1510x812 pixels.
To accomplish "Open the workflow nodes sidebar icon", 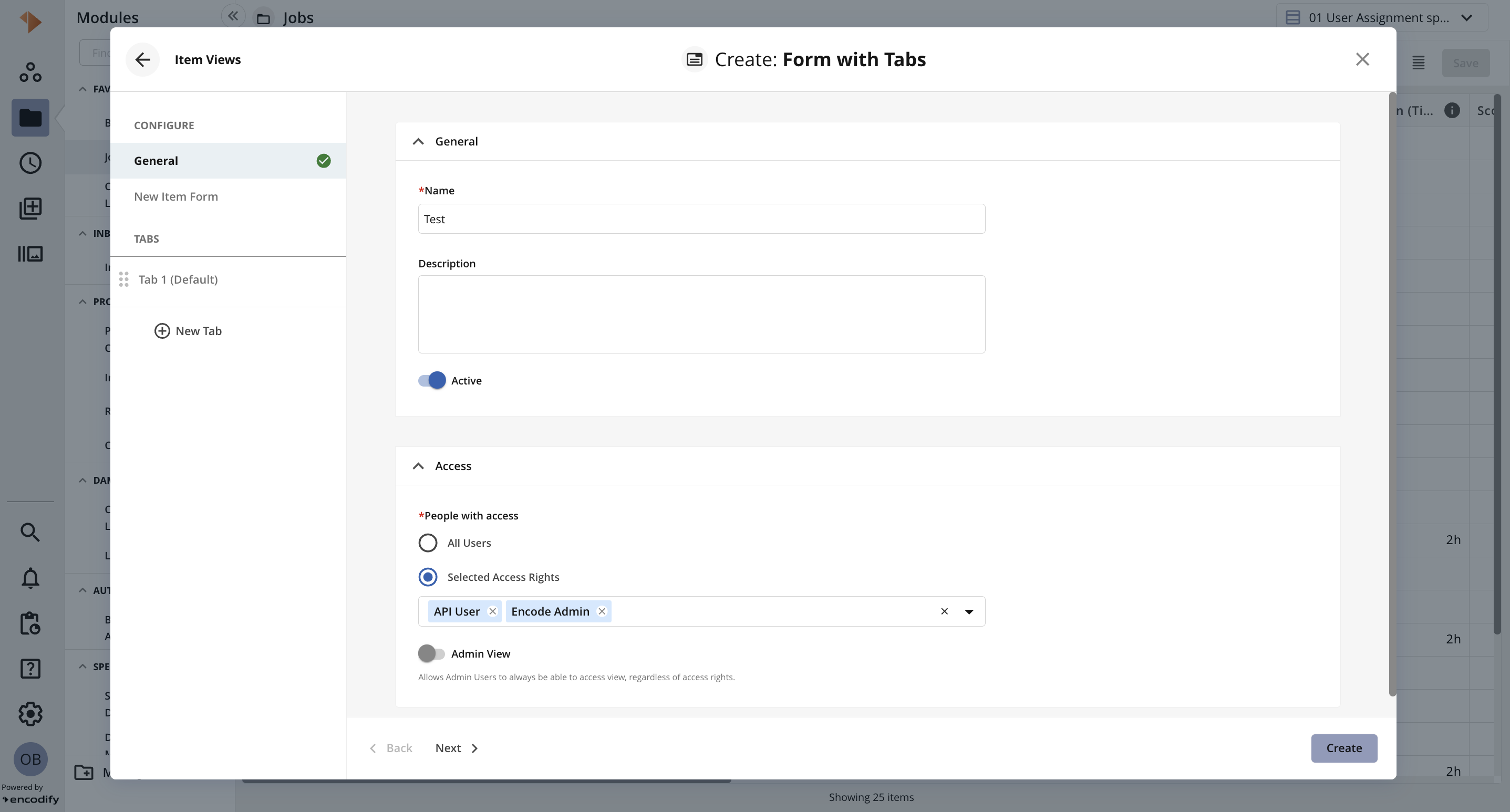I will click(30, 72).
